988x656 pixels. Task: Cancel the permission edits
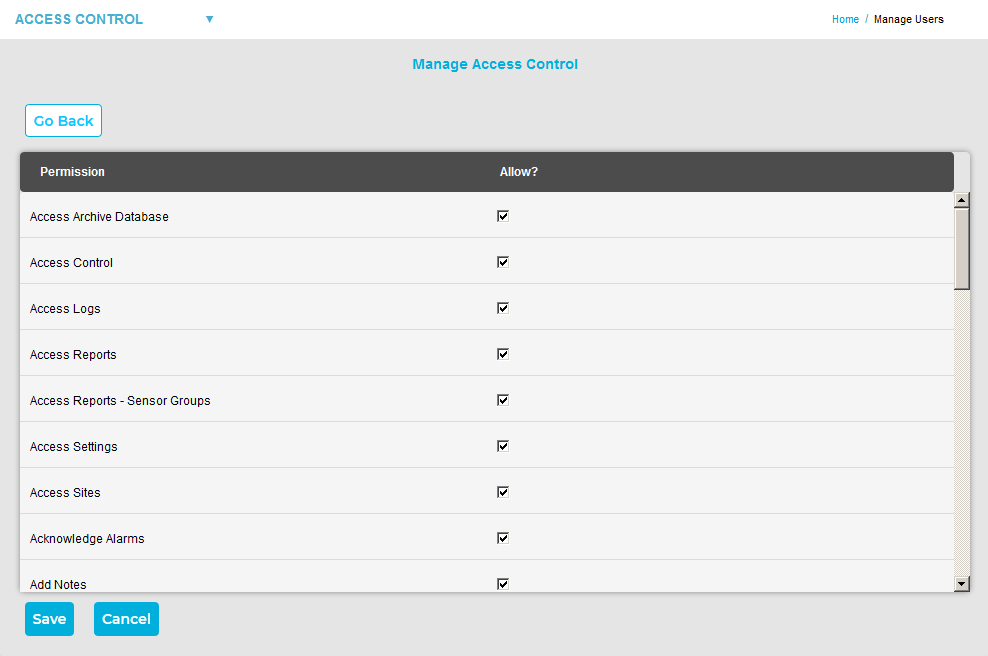click(126, 619)
